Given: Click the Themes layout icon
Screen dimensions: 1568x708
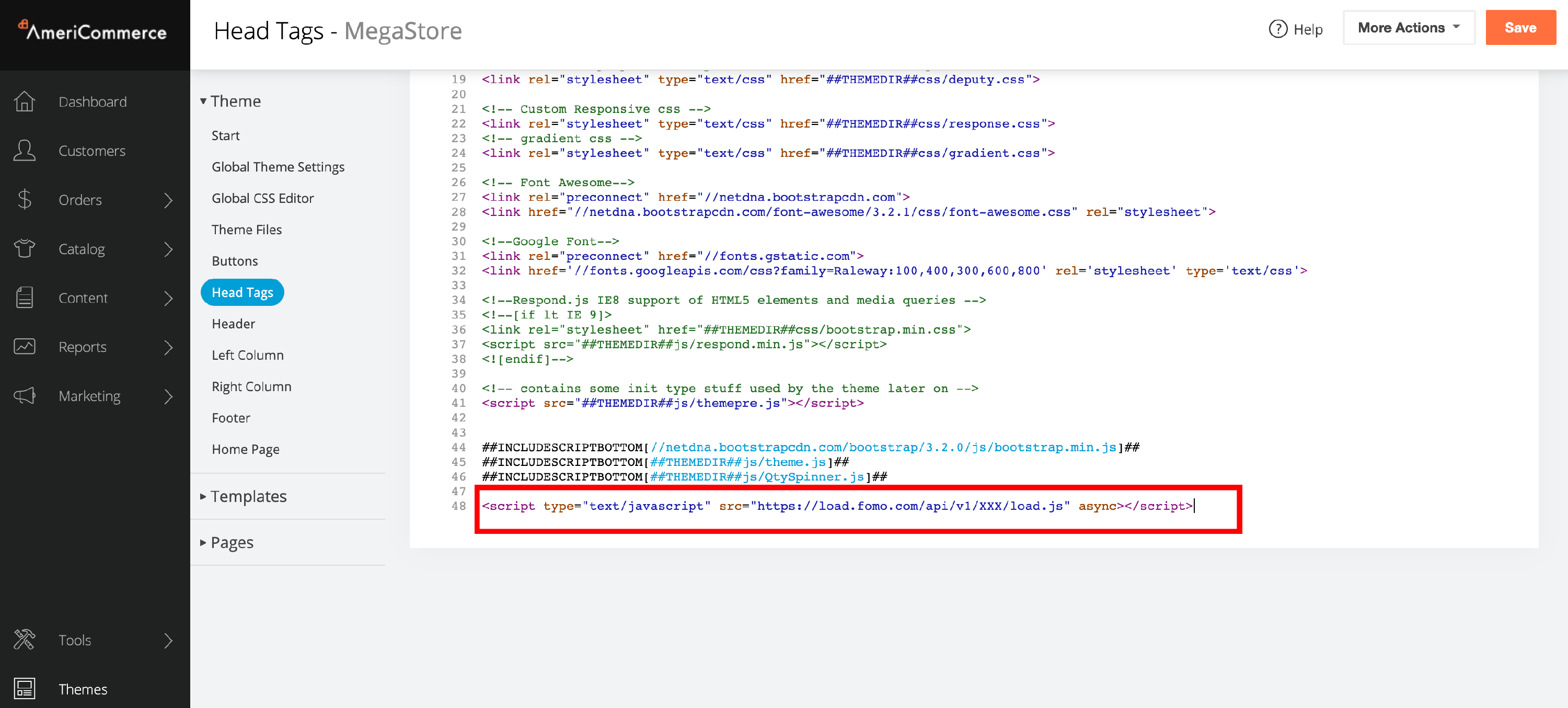Looking at the screenshot, I should (x=25, y=689).
